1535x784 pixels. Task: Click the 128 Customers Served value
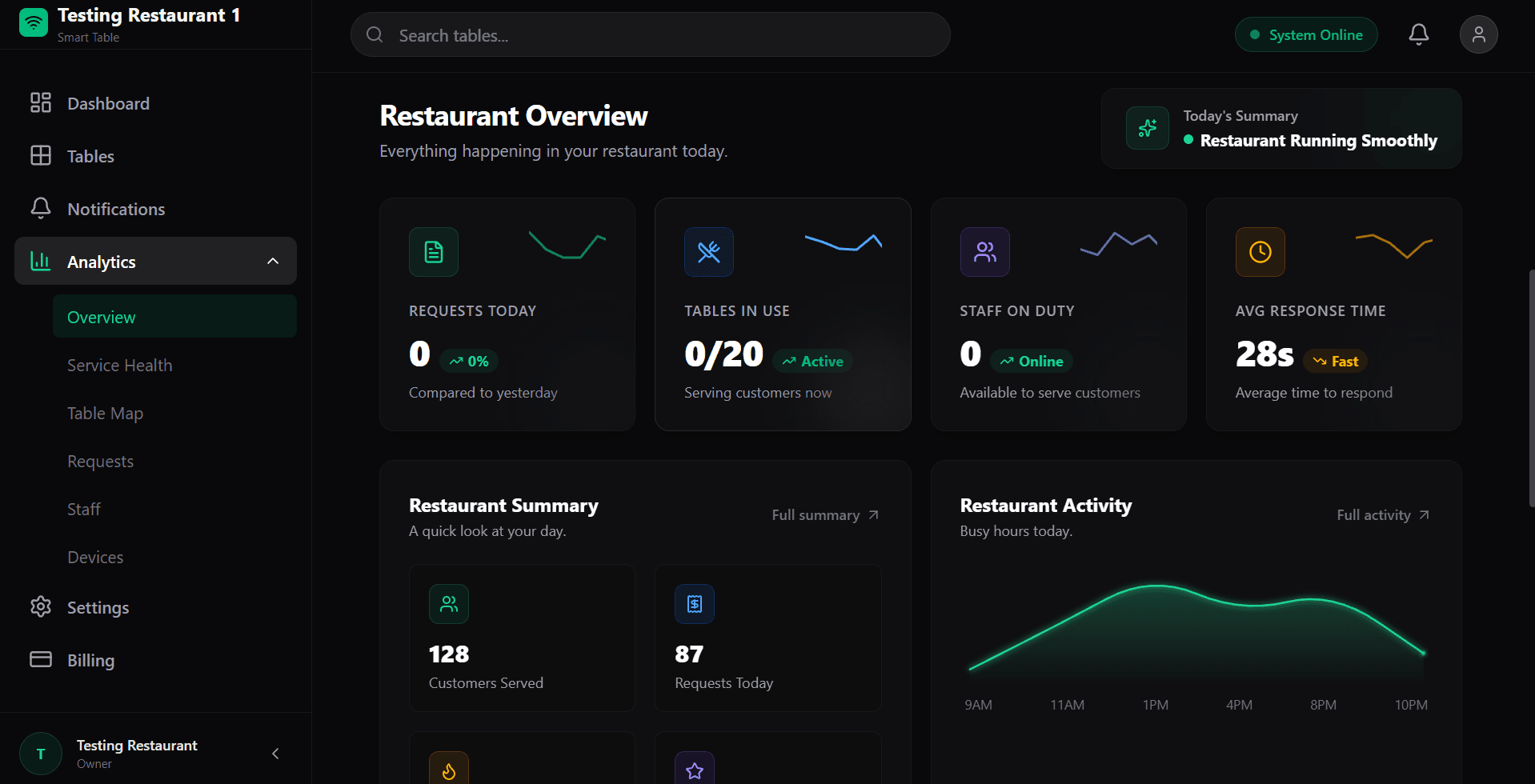(449, 654)
